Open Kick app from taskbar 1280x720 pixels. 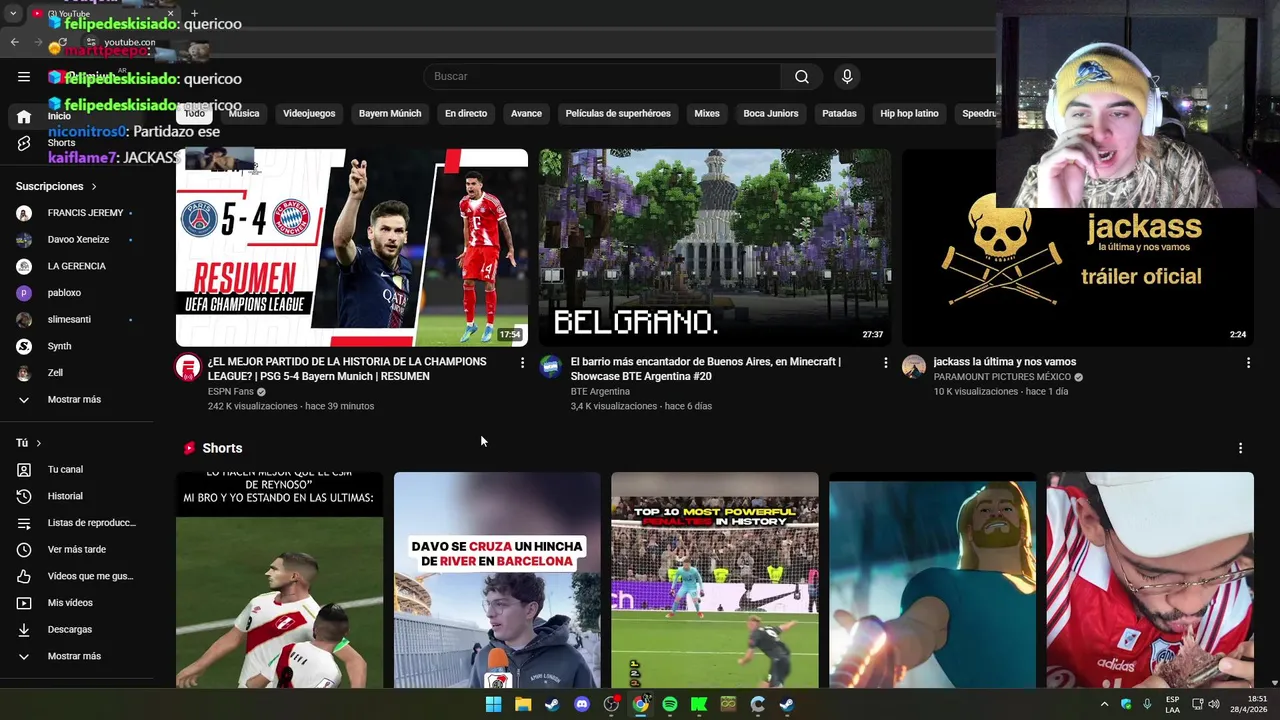tap(699, 704)
